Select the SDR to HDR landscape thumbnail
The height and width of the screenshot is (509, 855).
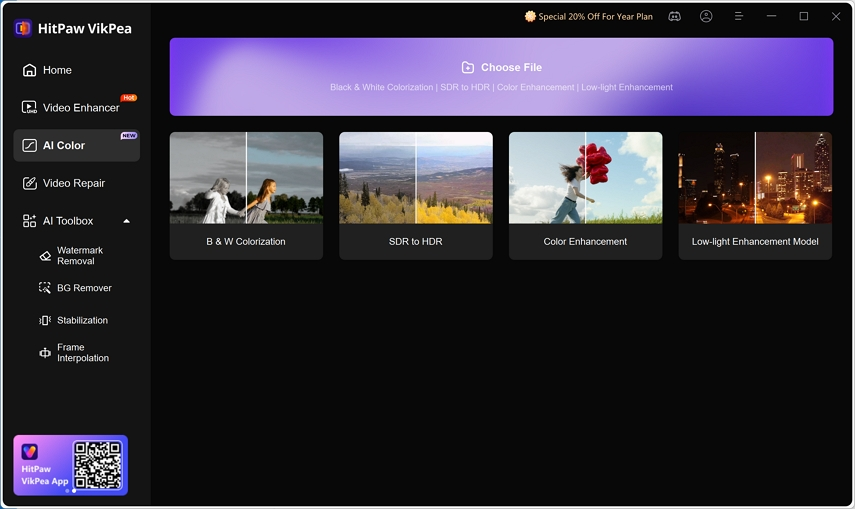pyautogui.click(x=416, y=178)
